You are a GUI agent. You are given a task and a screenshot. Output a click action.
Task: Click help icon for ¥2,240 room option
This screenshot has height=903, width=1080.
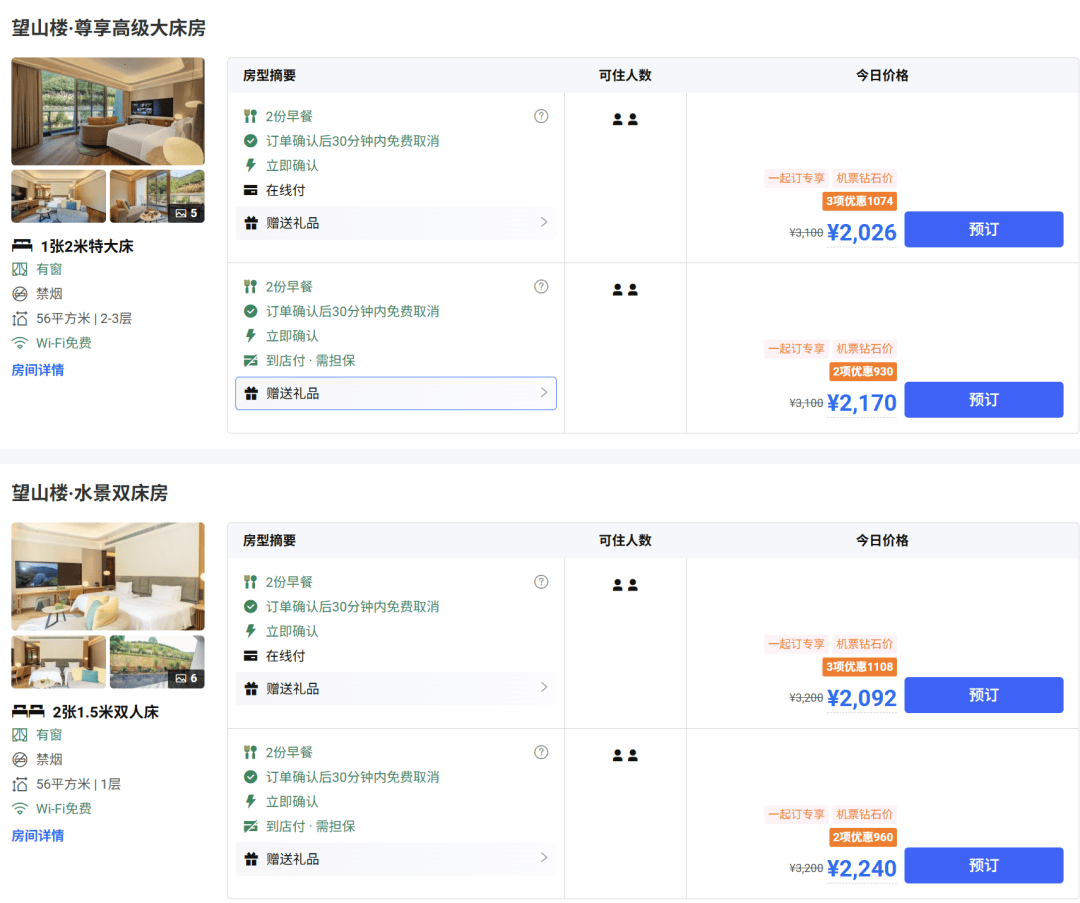[x=541, y=752]
